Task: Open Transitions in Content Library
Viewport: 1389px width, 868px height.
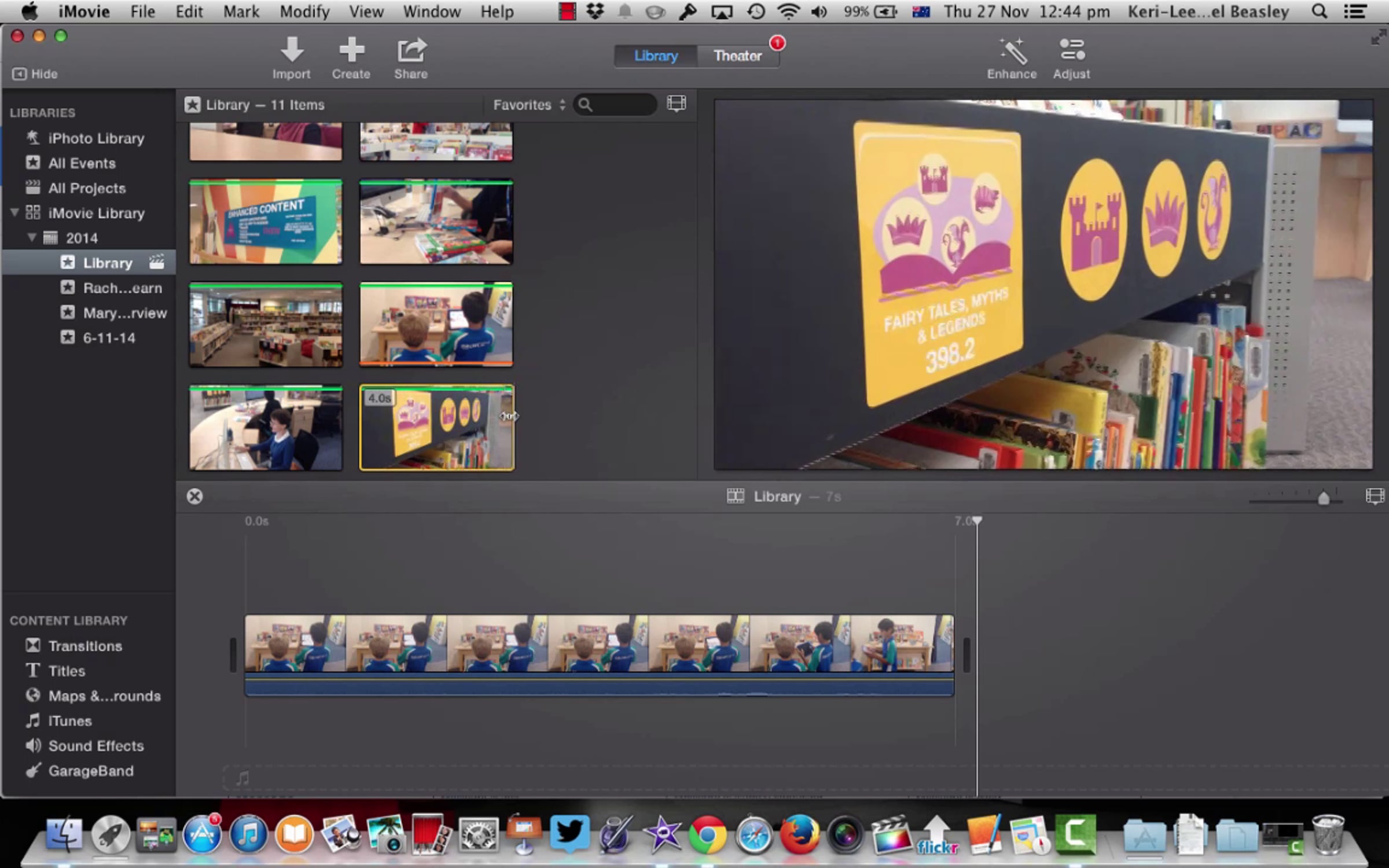Action: 85,646
